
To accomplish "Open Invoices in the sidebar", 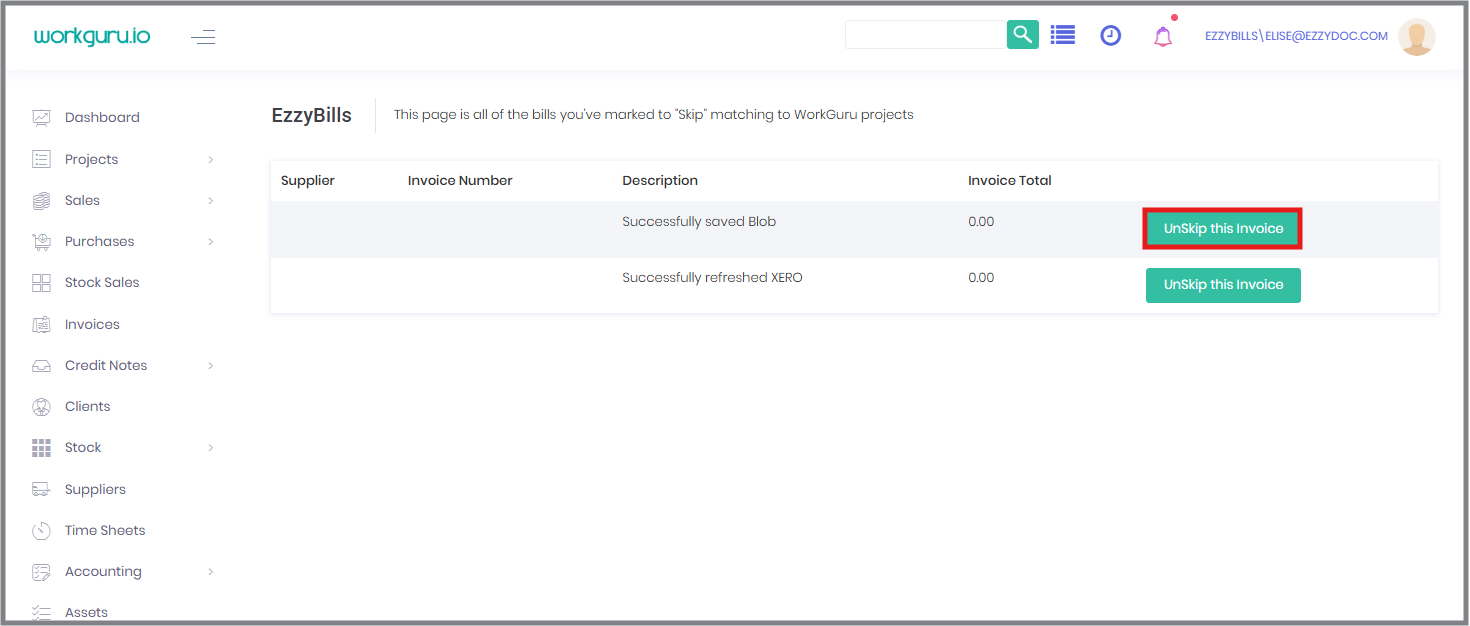I will coord(92,325).
